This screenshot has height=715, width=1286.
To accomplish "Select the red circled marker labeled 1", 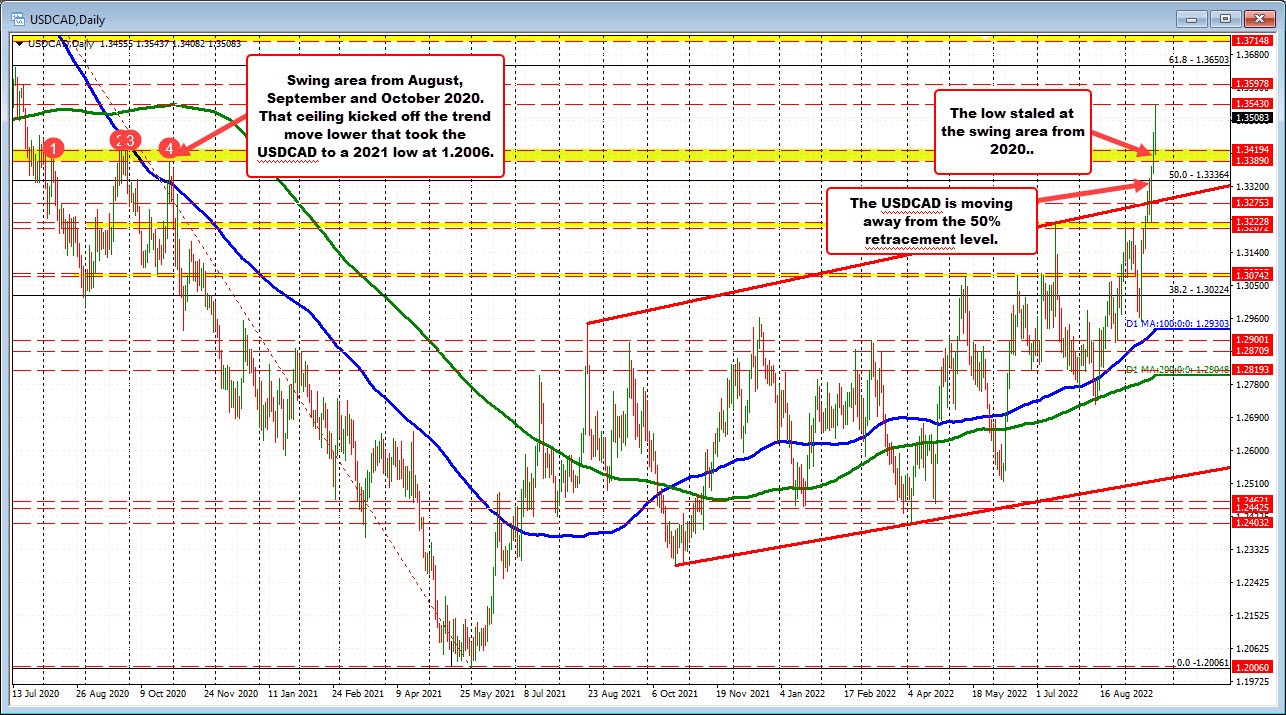I will [53, 148].
